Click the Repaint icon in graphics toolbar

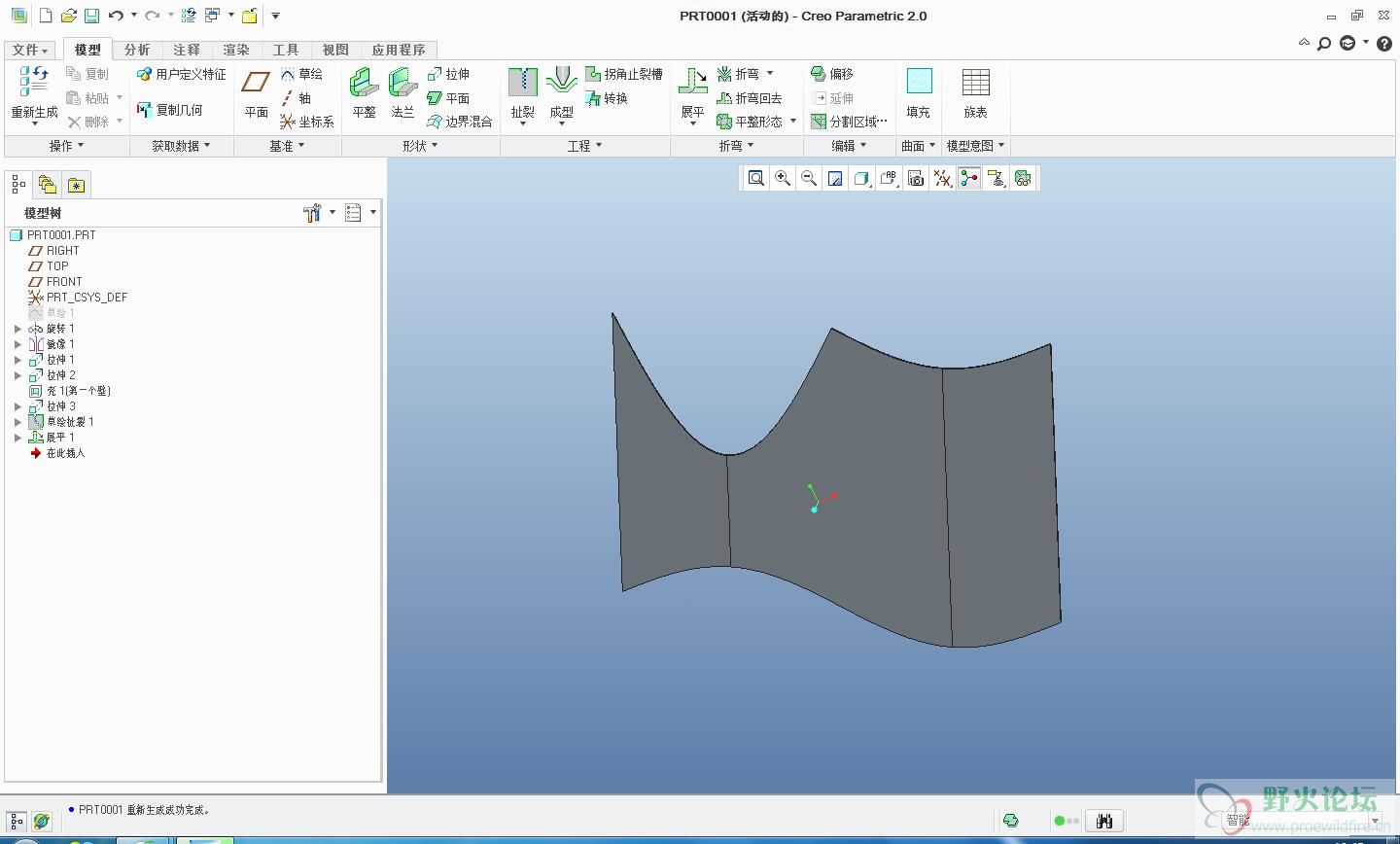pos(835,178)
